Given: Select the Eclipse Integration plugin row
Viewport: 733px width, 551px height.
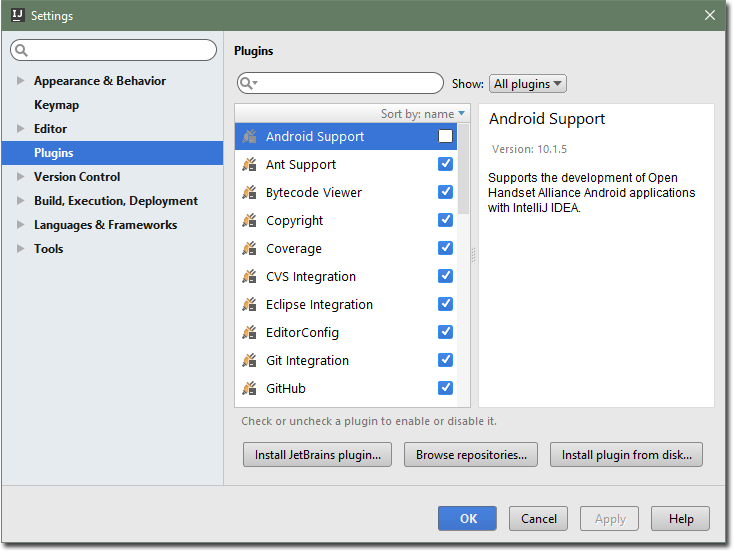Looking at the screenshot, I should (346, 305).
